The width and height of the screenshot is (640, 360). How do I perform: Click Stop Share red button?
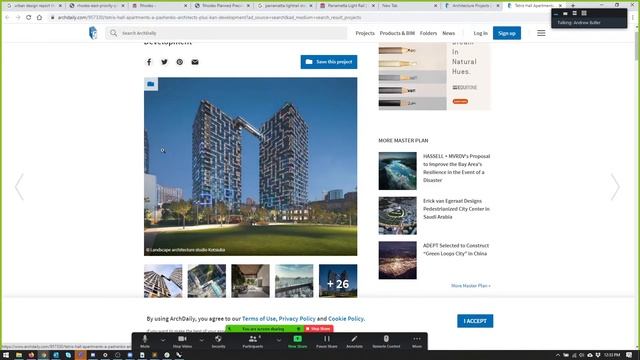(318, 329)
